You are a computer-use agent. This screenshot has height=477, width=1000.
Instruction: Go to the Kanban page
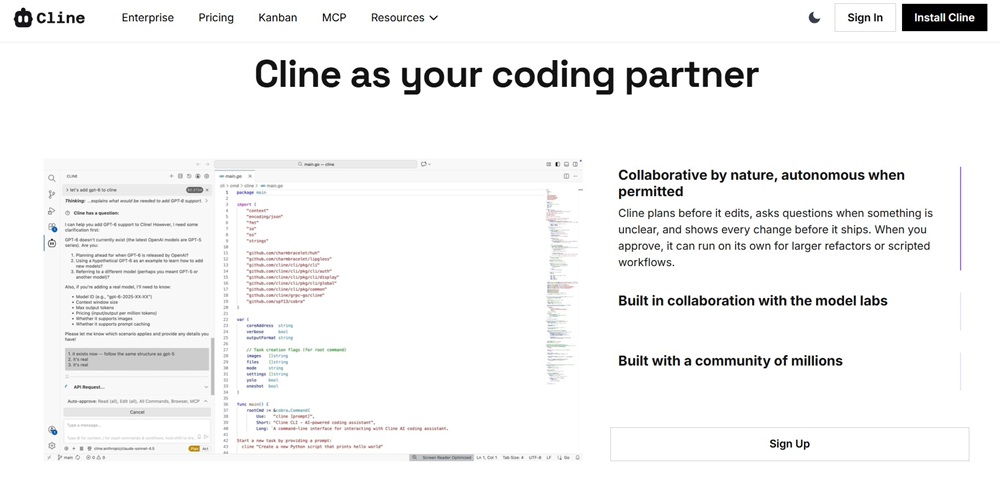coord(277,18)
